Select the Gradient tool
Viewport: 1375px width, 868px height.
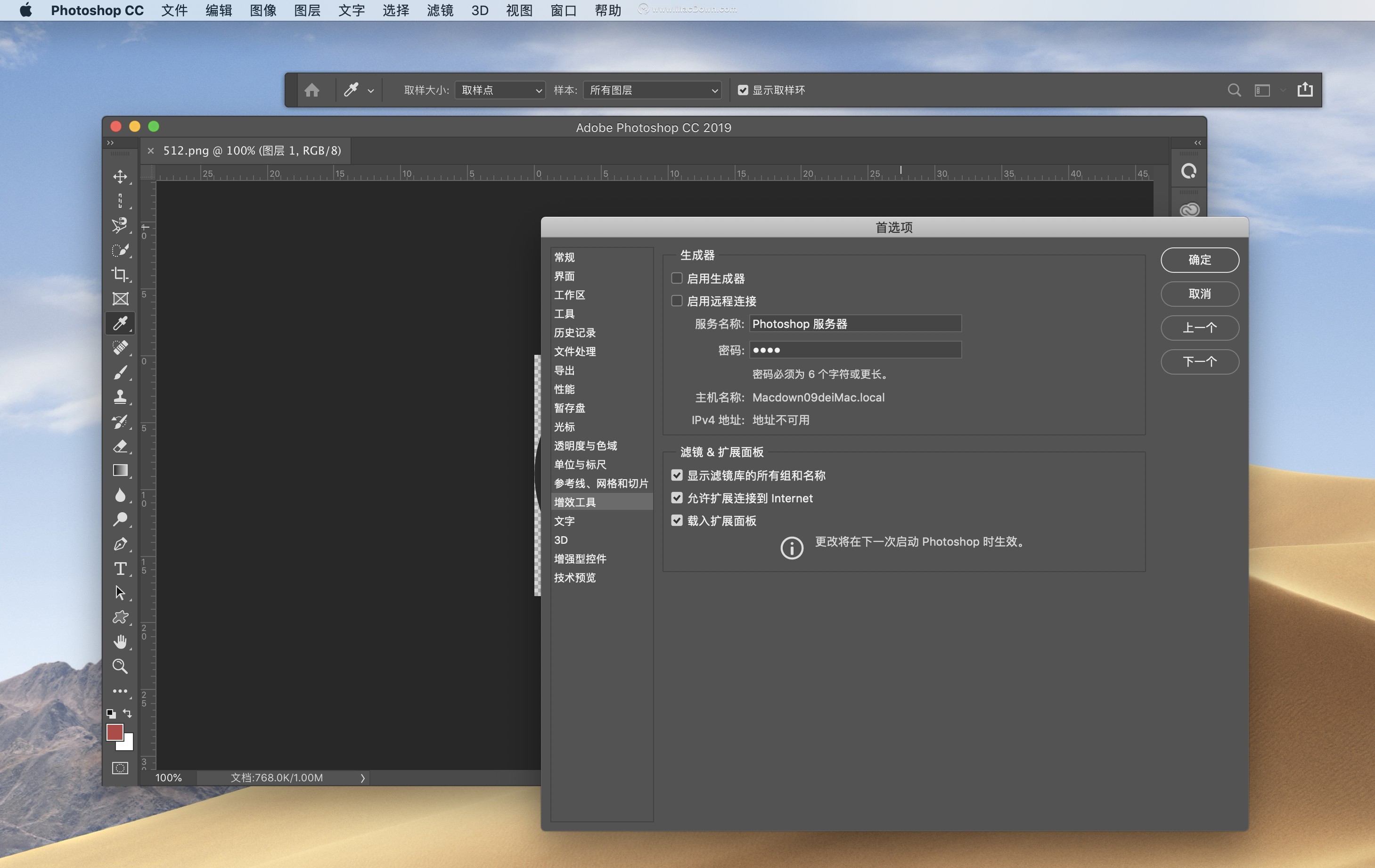tap(120, 471)
